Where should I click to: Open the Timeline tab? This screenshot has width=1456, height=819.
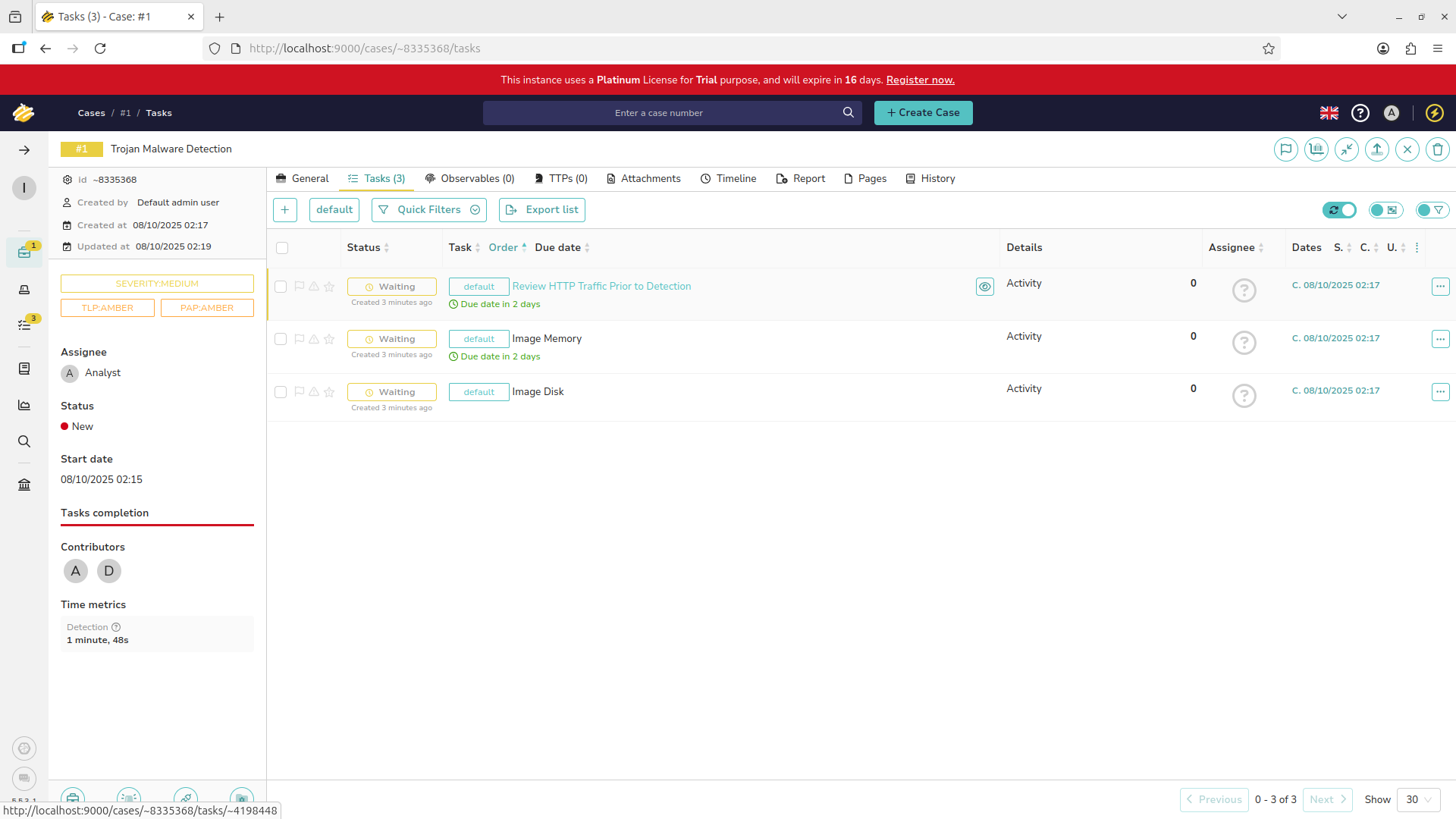click(728, 179)
